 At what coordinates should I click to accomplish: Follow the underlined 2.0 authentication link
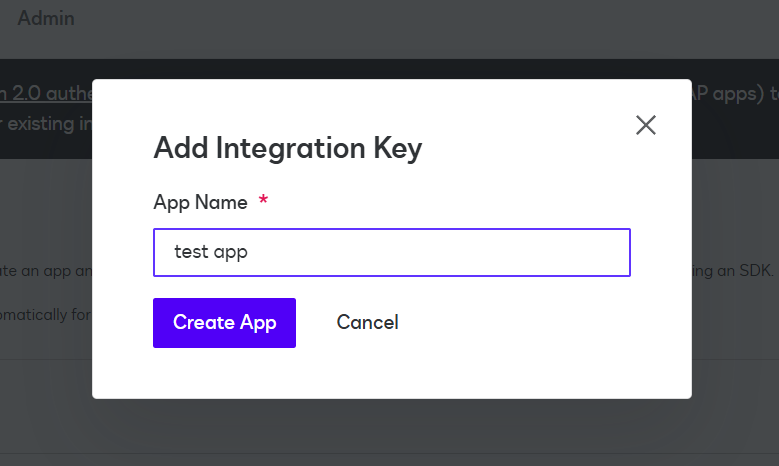pos(46,93)
